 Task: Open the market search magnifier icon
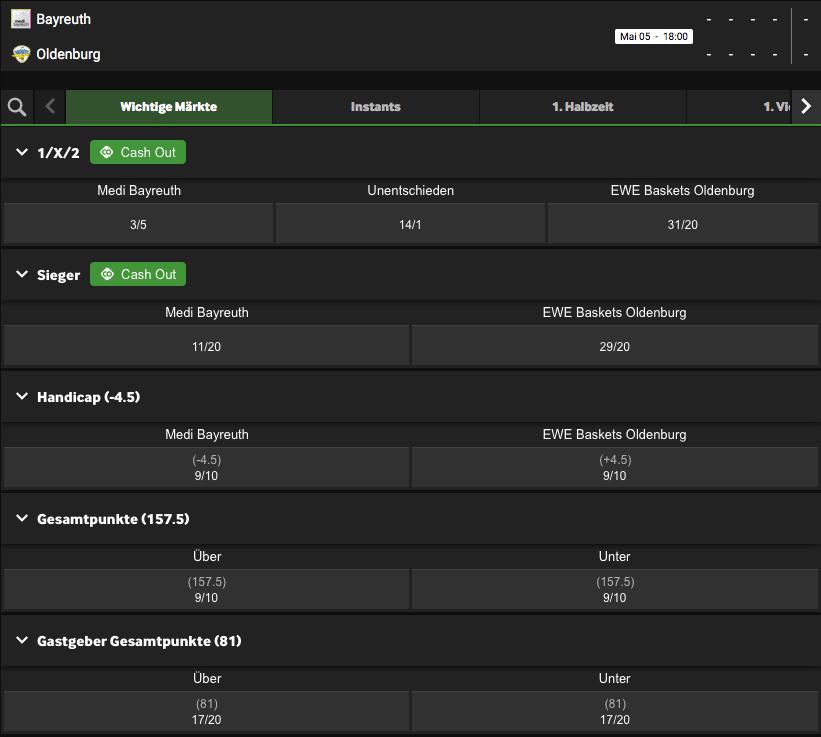[17, 107]
